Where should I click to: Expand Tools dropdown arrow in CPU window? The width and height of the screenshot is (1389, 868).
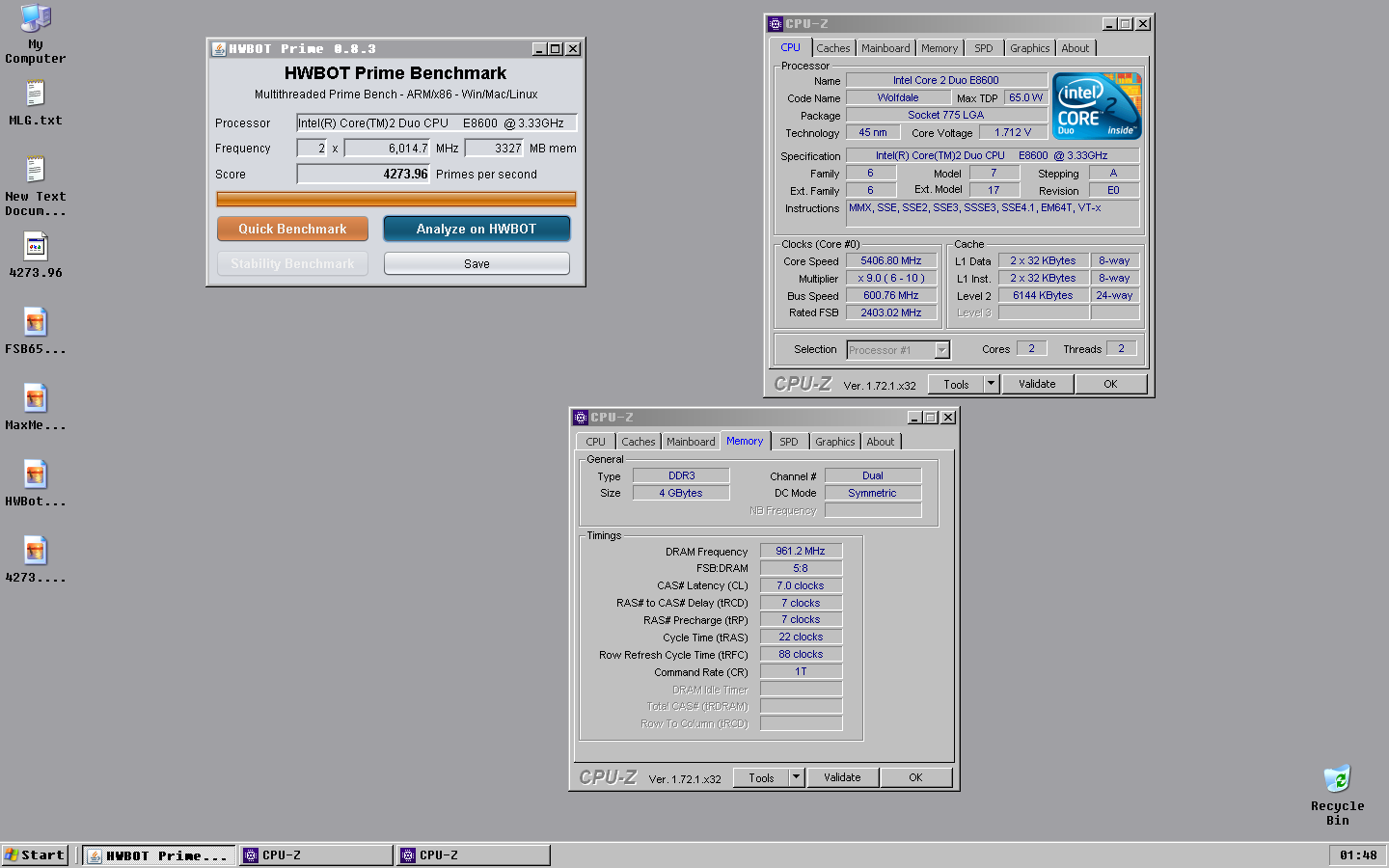click(991, 384)
